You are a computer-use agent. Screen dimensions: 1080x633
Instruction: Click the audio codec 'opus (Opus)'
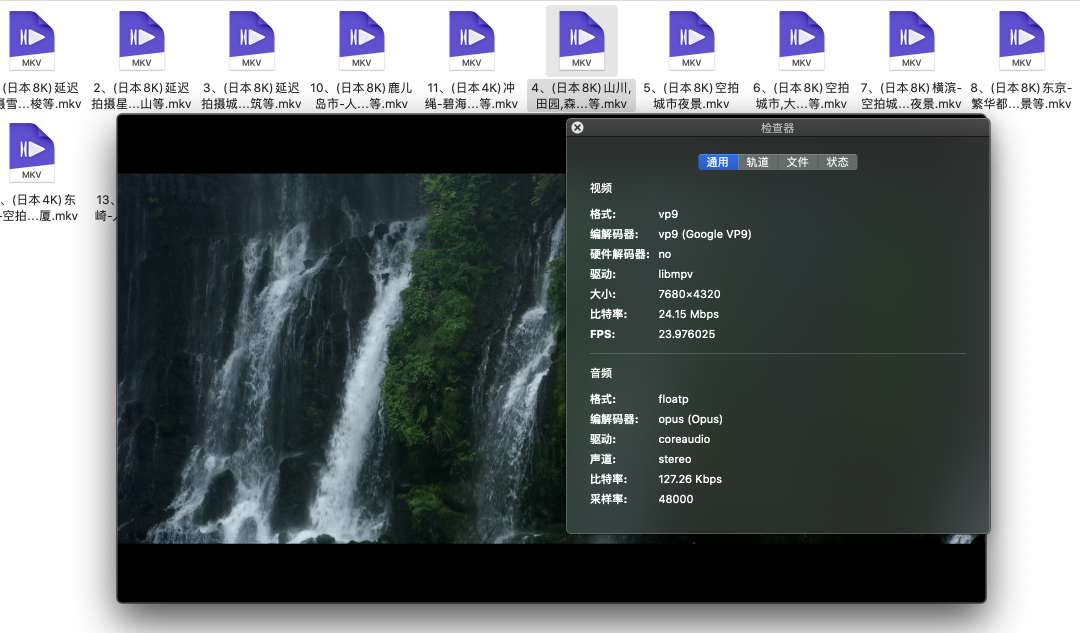(x=690, y=419)
